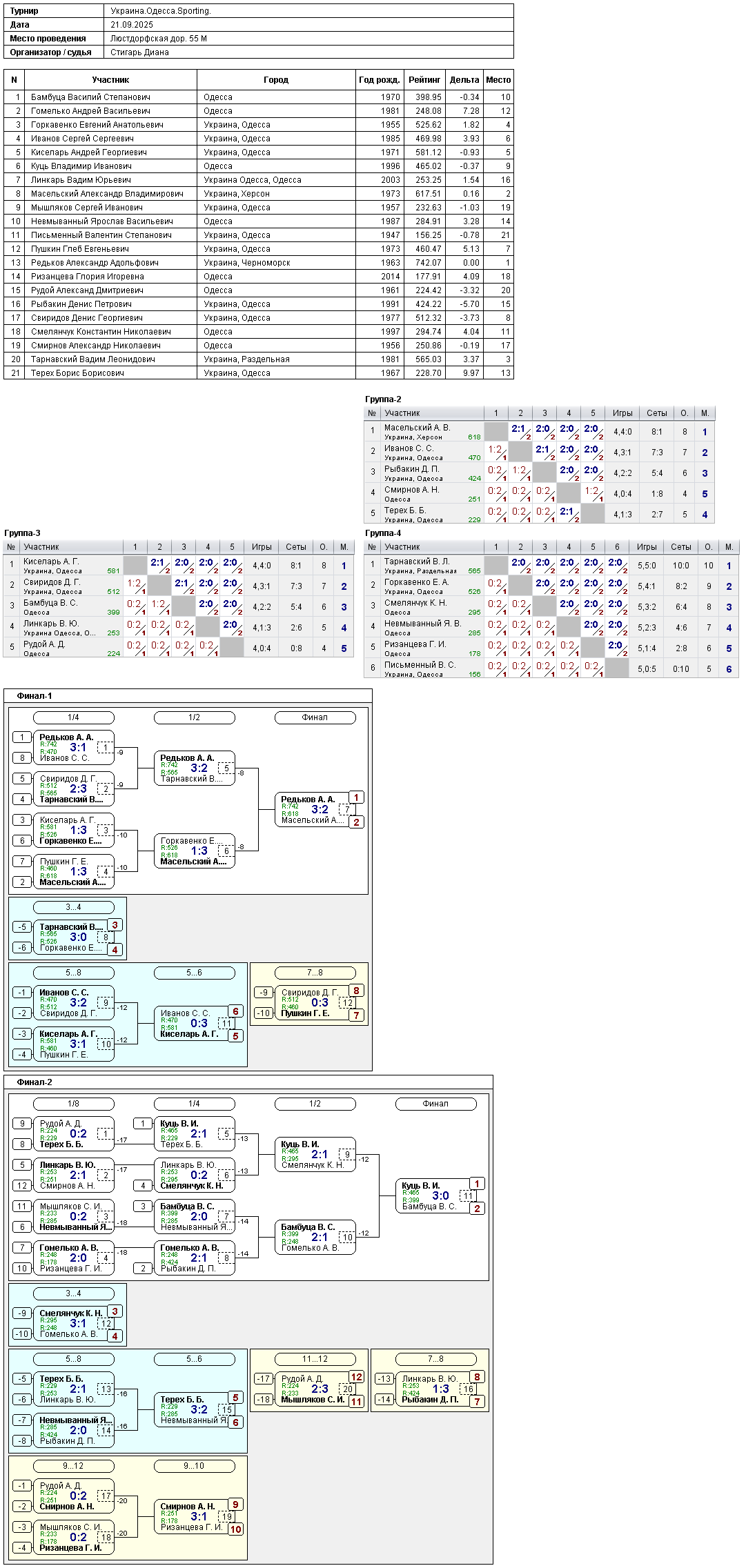Click the 9...12 bracket round label

pos(73,1466)
